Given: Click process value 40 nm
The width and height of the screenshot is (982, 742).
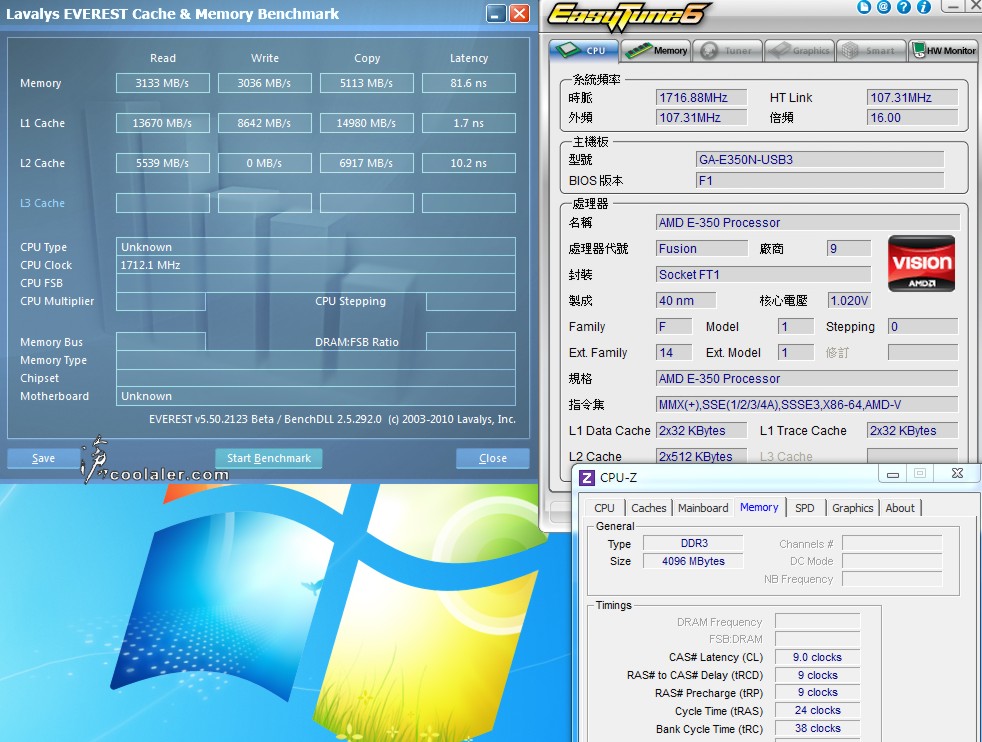Looking at the screenshot, I should 686,301.
